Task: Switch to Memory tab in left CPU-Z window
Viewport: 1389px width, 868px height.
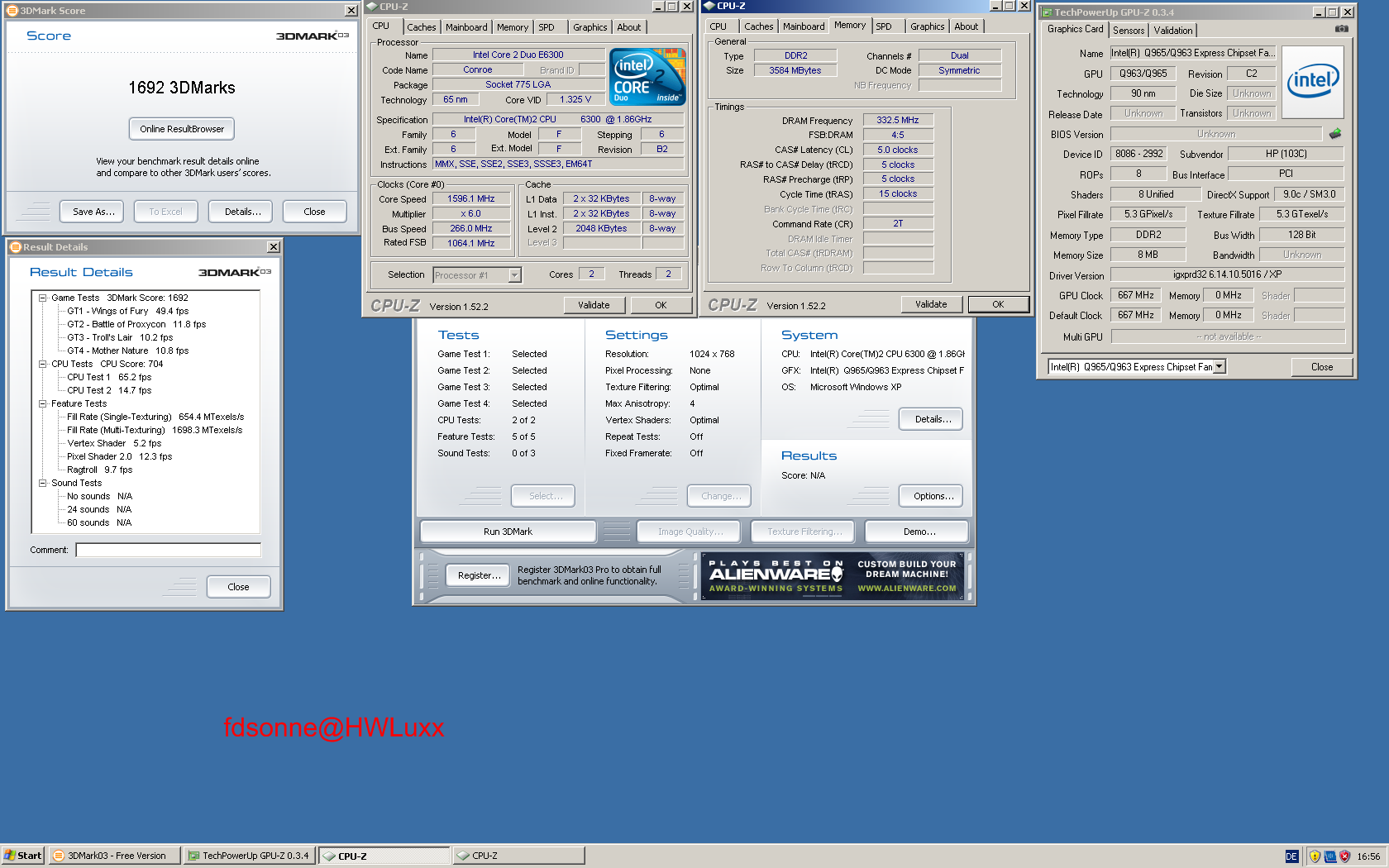Action: 513,27
